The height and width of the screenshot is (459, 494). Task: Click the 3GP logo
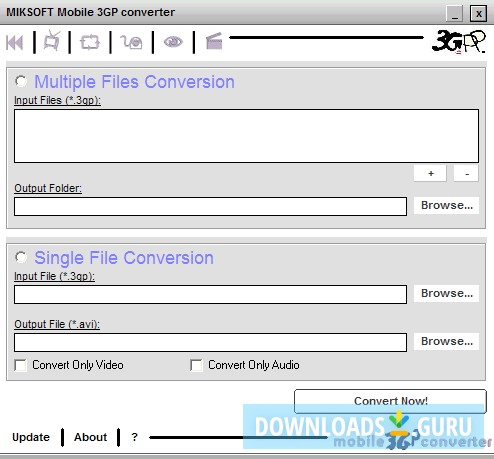459,41
